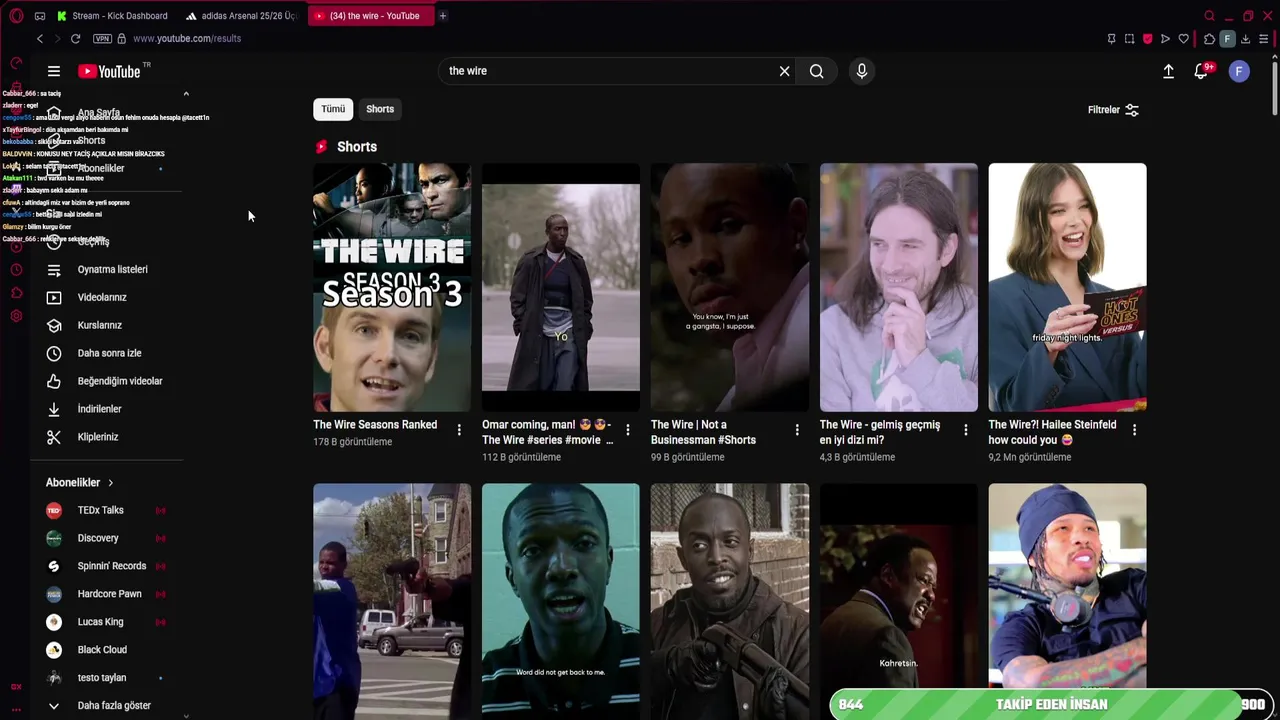
Task: Reload the page with the refresh icon
Action: tap(75, 38)
